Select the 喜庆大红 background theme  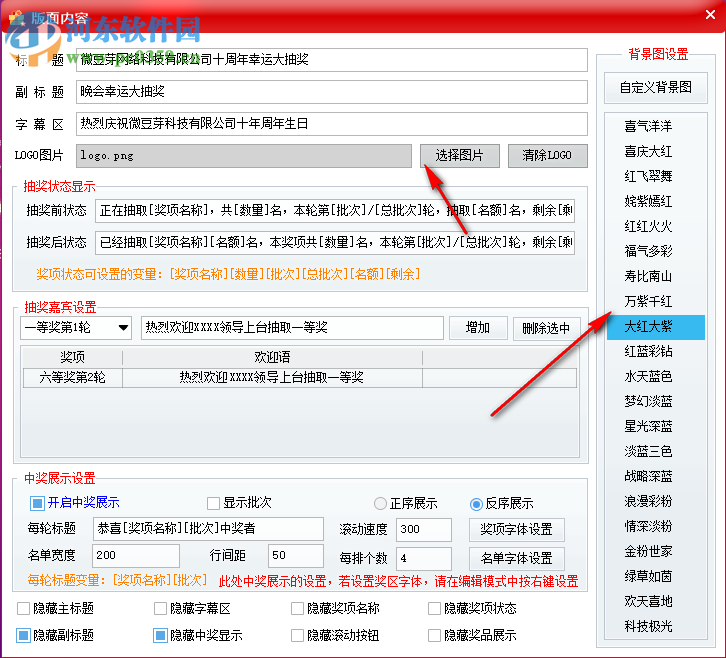pos(656,151)
